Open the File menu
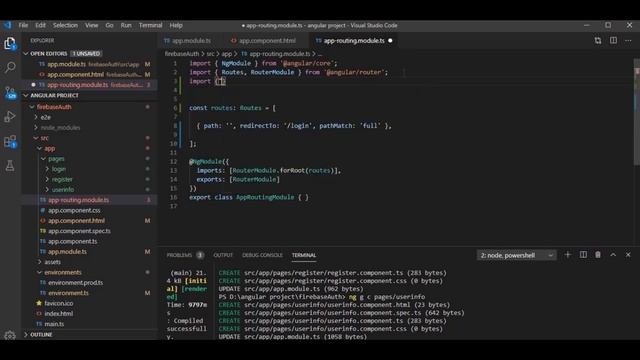 23,25
